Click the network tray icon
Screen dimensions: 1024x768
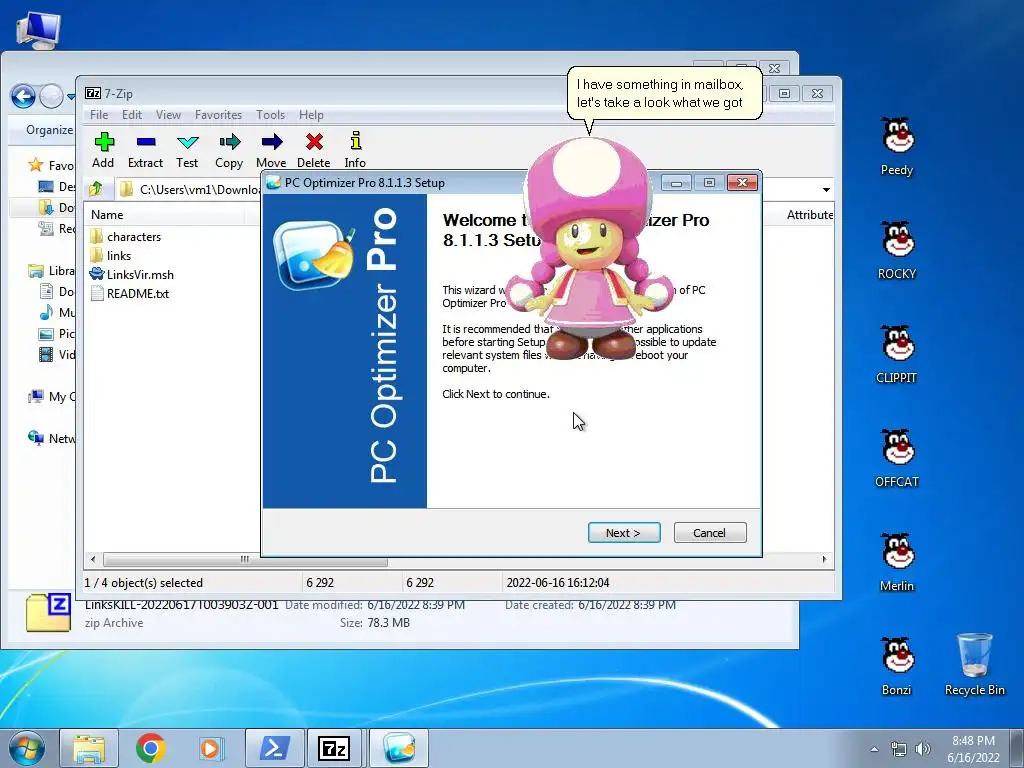[899, 748]
